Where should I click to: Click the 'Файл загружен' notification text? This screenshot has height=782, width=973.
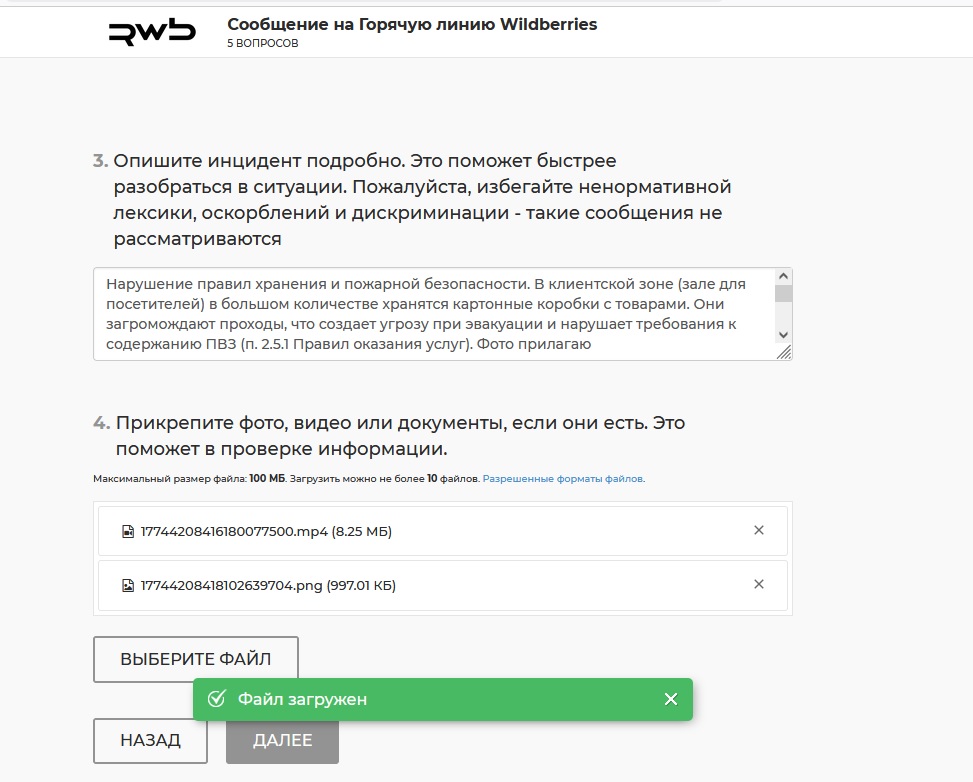click(x=302, y=699)
